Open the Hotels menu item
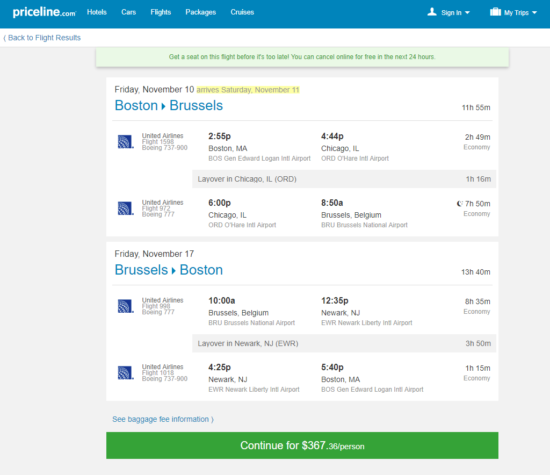 tap(97, 12)
